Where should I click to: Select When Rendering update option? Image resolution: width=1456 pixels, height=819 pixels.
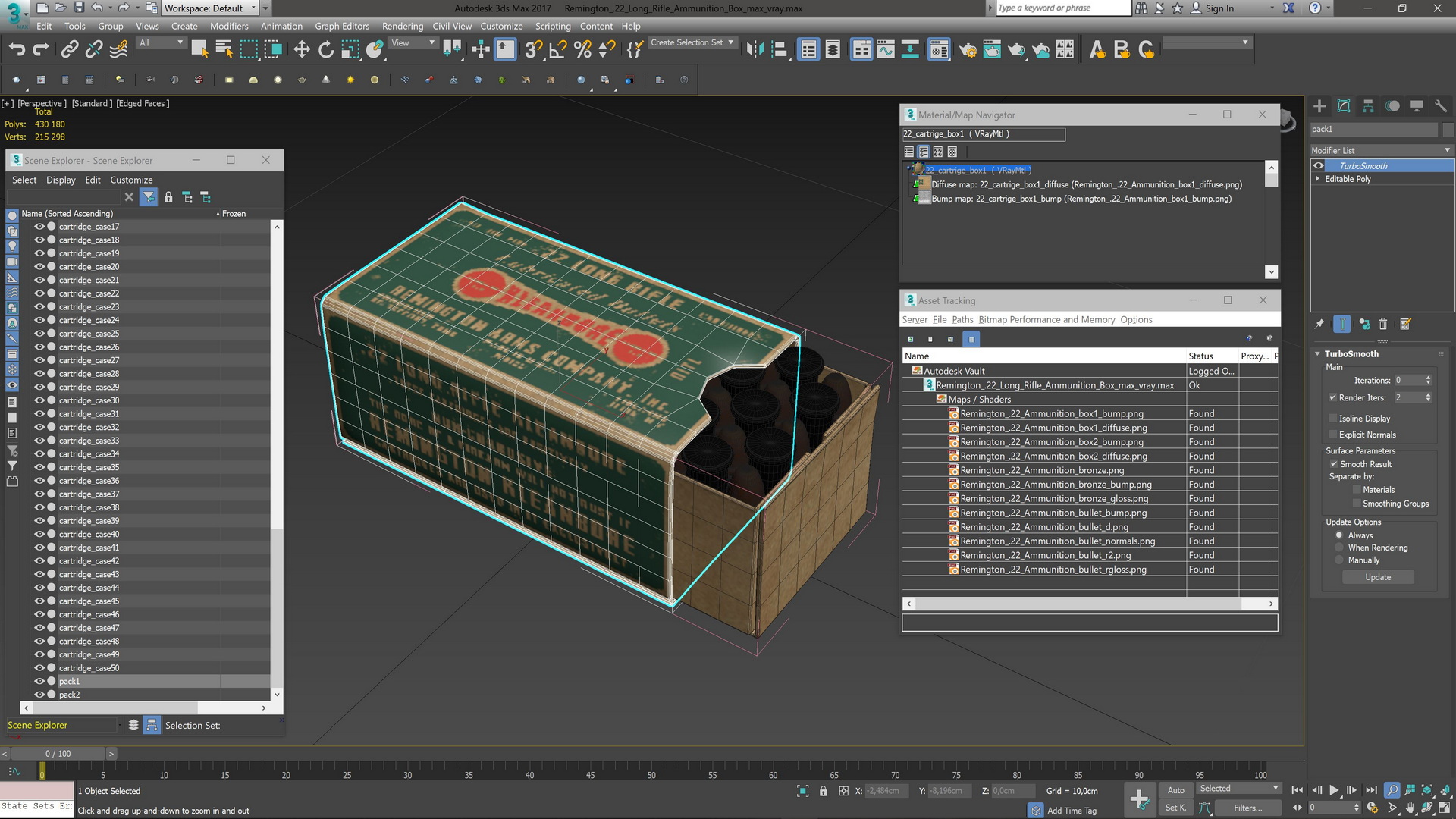pyautogui.click(x=1339, y=548)
